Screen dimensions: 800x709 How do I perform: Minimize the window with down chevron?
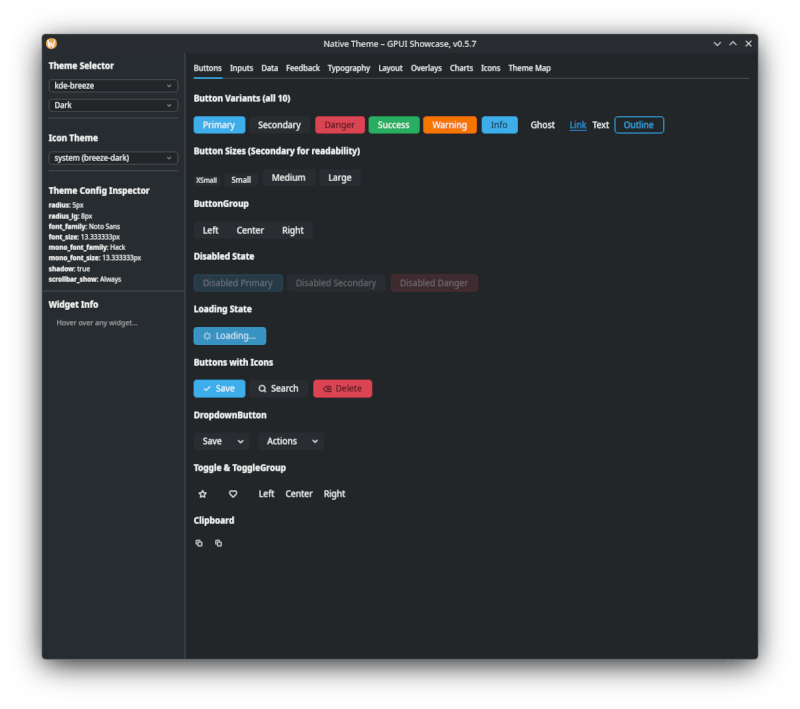pyautogui.click(x=717, y=44)
